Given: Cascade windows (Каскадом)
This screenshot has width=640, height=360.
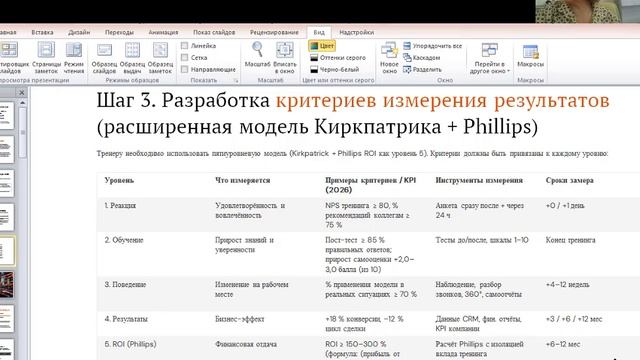Looking at the screenshot, I should [x=422, y=58].
